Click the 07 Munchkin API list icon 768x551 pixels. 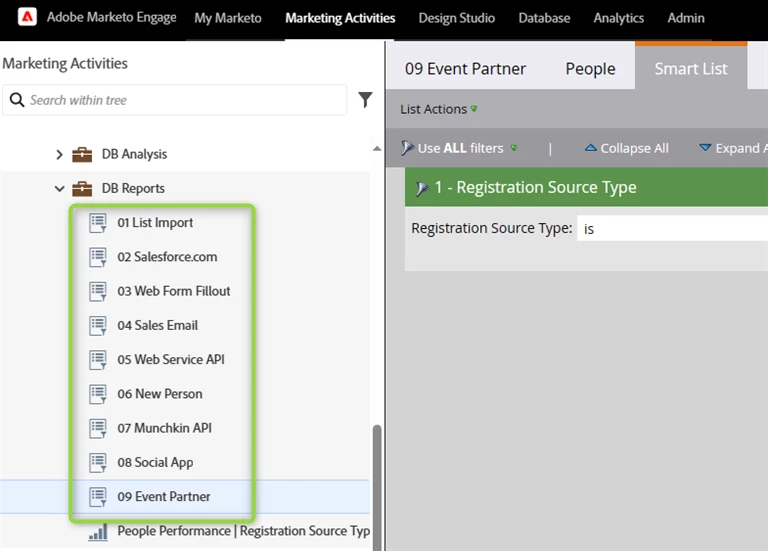click(x=98, y=429)
